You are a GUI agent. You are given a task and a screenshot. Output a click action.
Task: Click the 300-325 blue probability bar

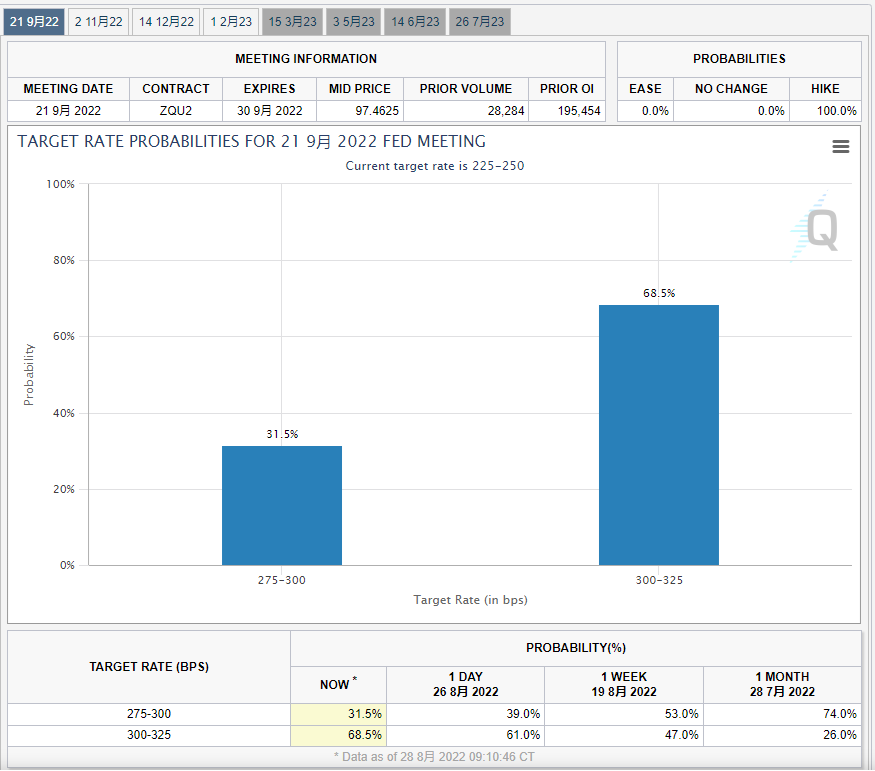[658, 435]
